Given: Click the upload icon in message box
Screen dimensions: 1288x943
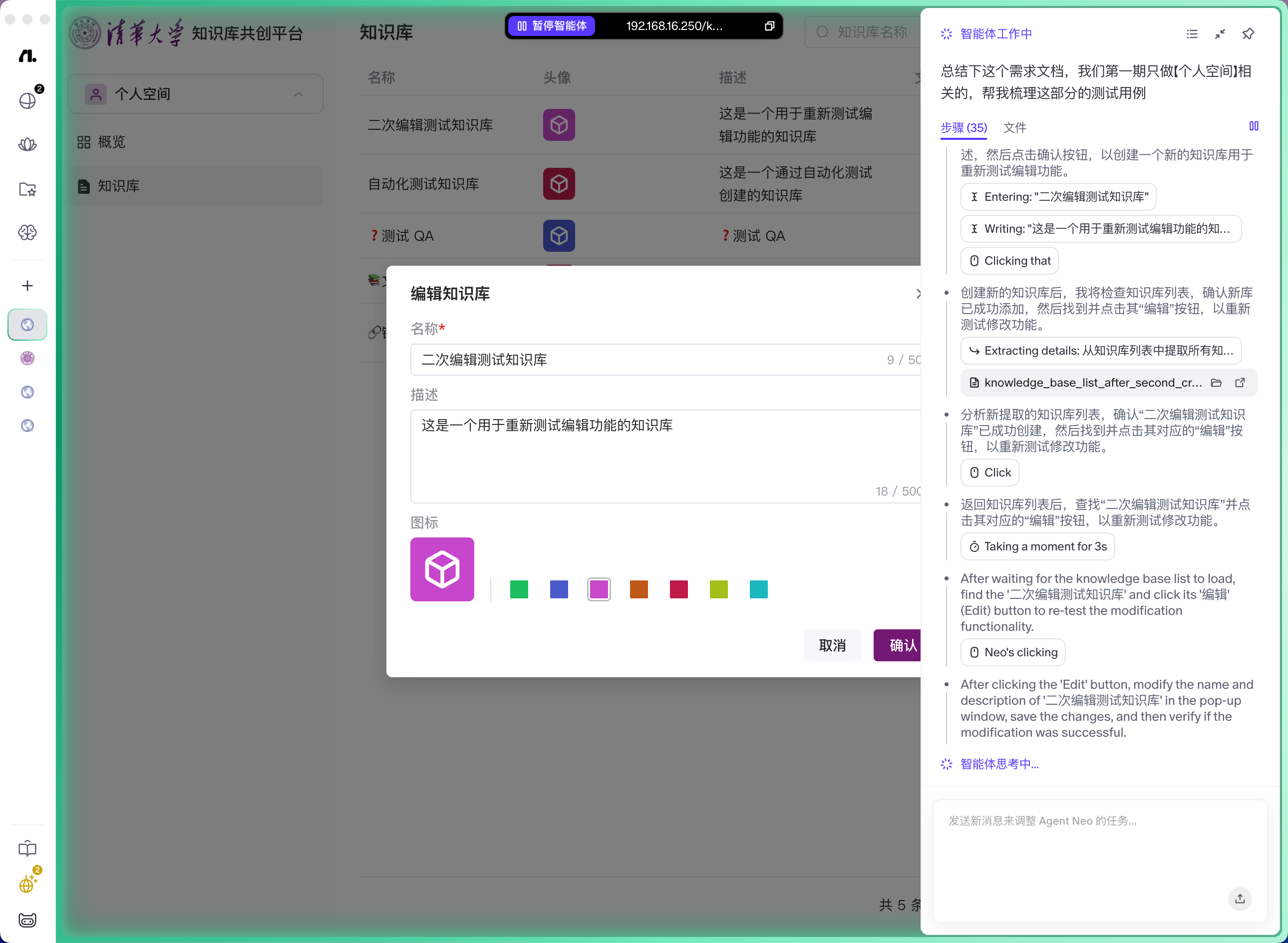Looking at the screenshot, I should [x=1240, y=899].
